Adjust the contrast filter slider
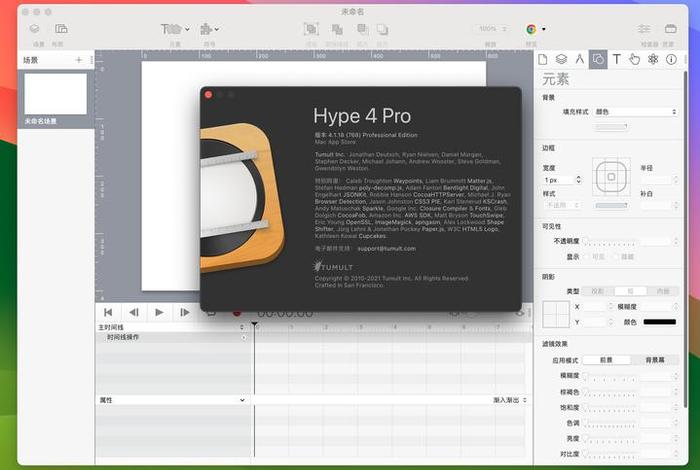Image resolution: width=700 pixels, height=470 pixels. [610, 454]
